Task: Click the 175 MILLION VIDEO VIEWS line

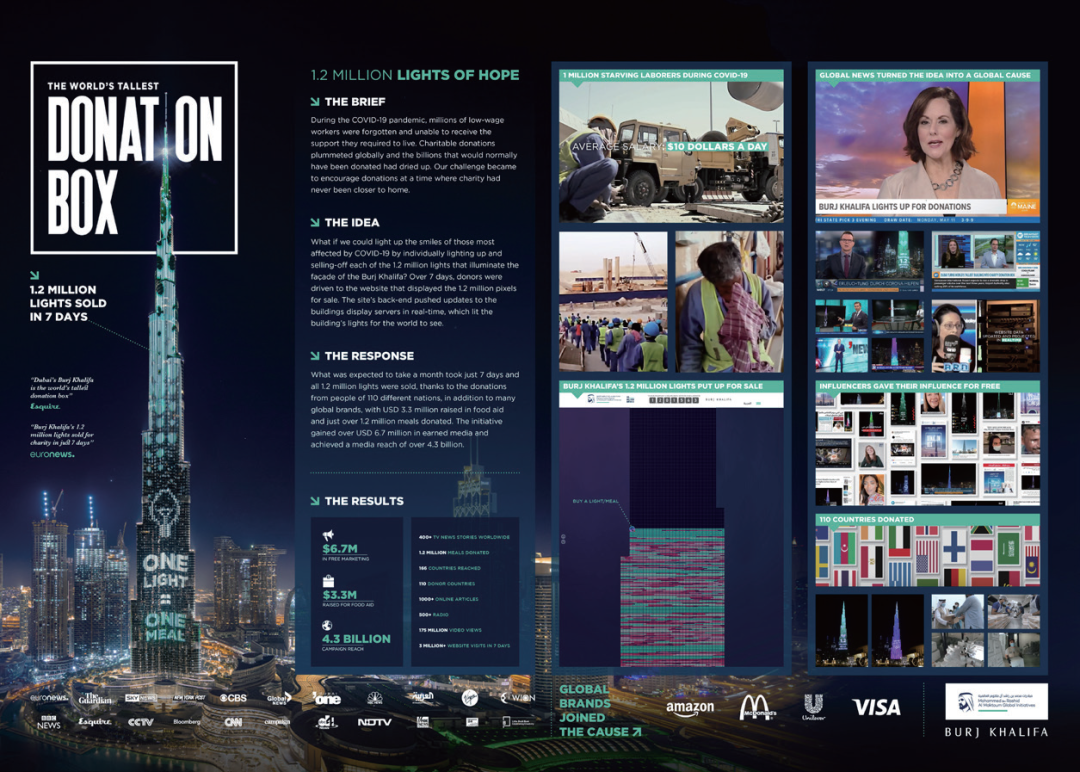Action: pos(450,630)
